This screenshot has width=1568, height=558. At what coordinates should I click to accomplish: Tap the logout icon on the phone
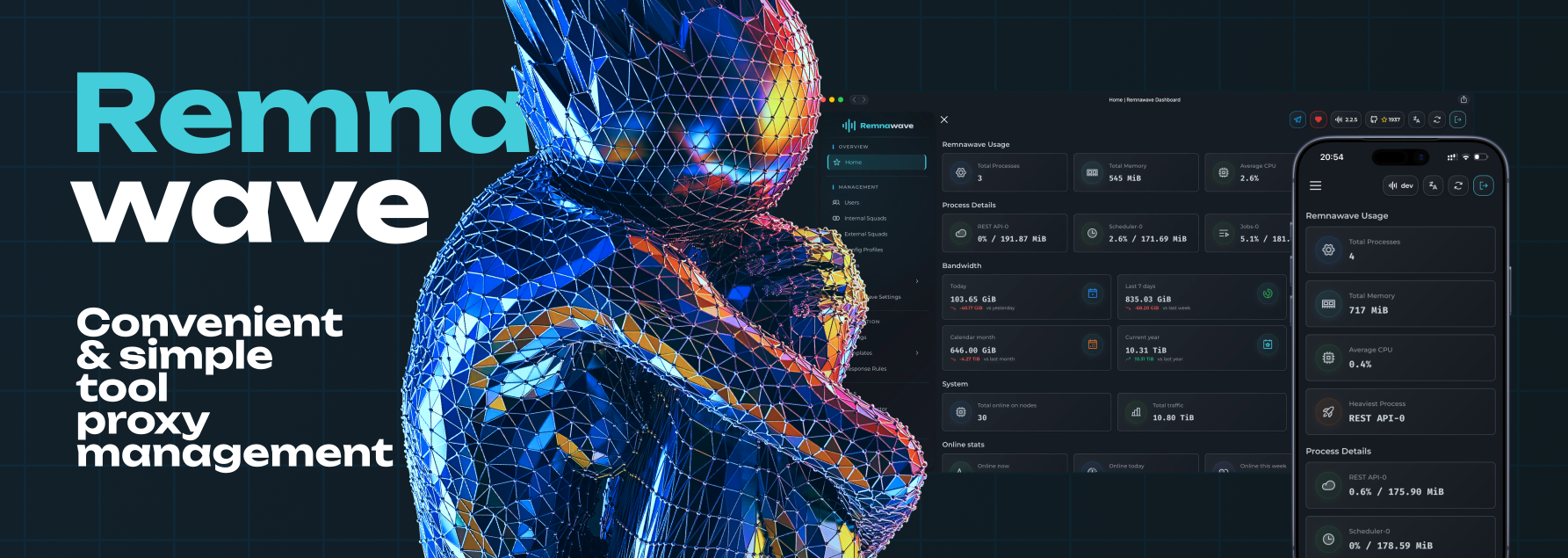(x=1483, y=185)
